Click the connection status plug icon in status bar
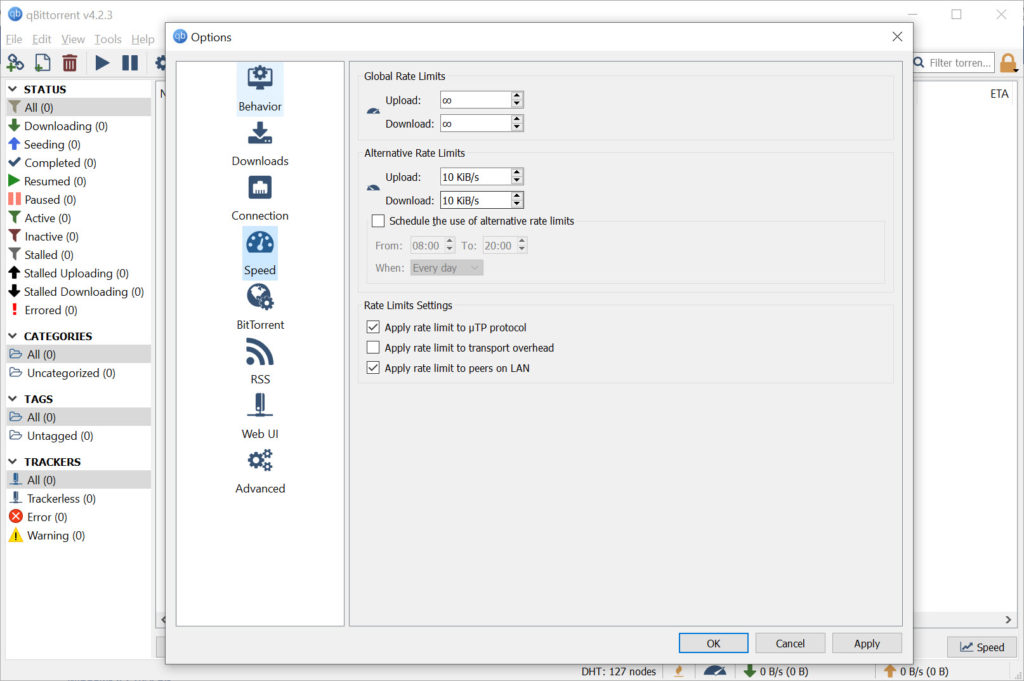The image size is (1024, 681). coord(679,671)
